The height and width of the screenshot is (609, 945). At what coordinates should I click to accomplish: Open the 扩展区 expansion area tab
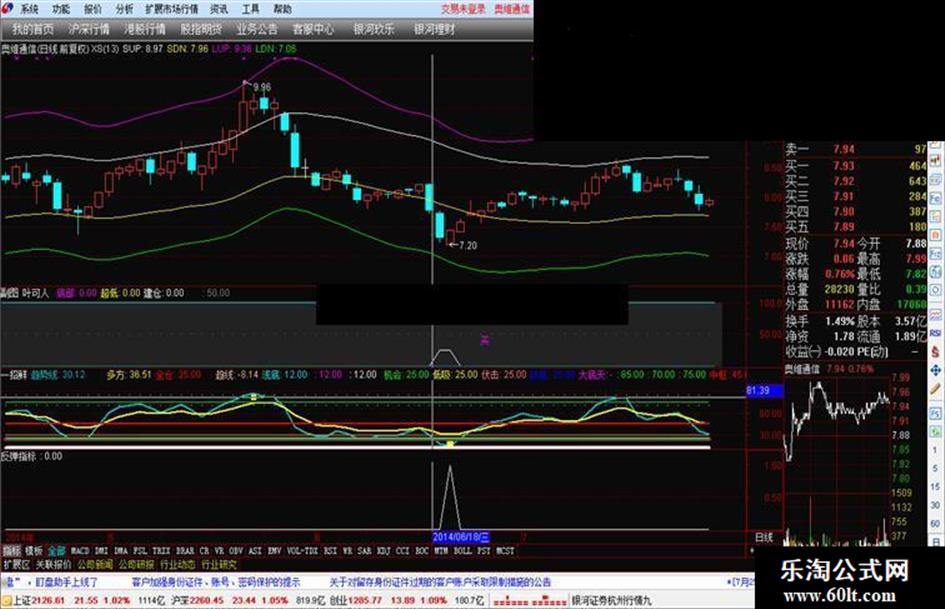point(16,565)
